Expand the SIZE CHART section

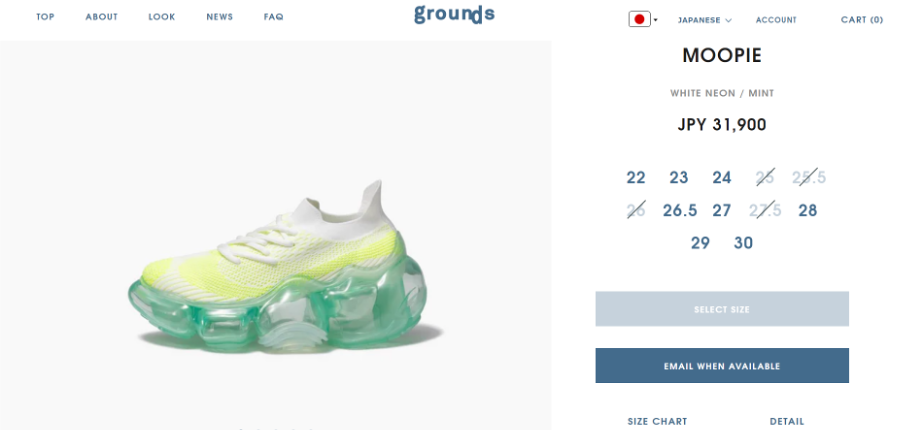tap(657, 421)
